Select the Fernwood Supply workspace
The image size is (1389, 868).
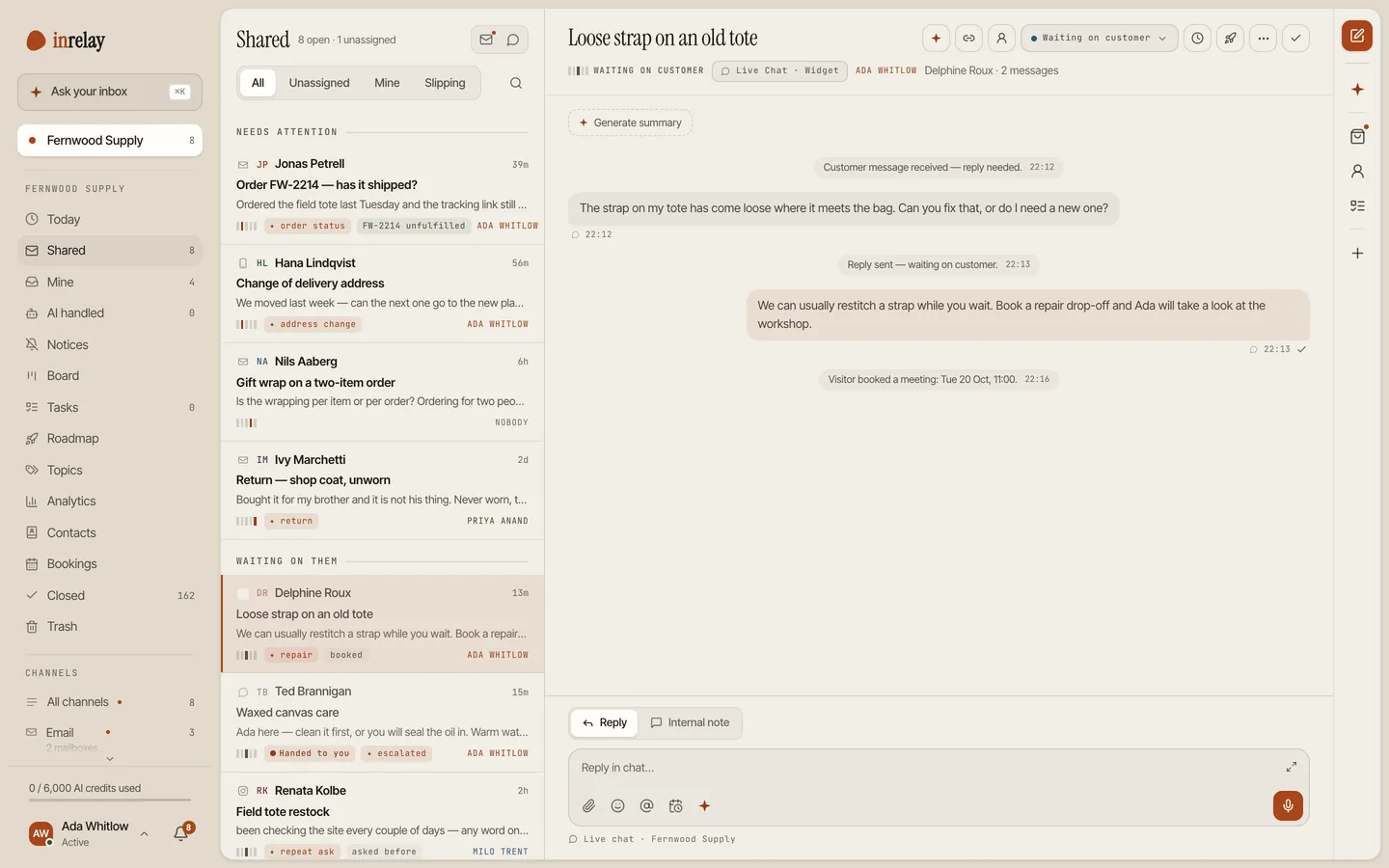click(x=110, y=141)
